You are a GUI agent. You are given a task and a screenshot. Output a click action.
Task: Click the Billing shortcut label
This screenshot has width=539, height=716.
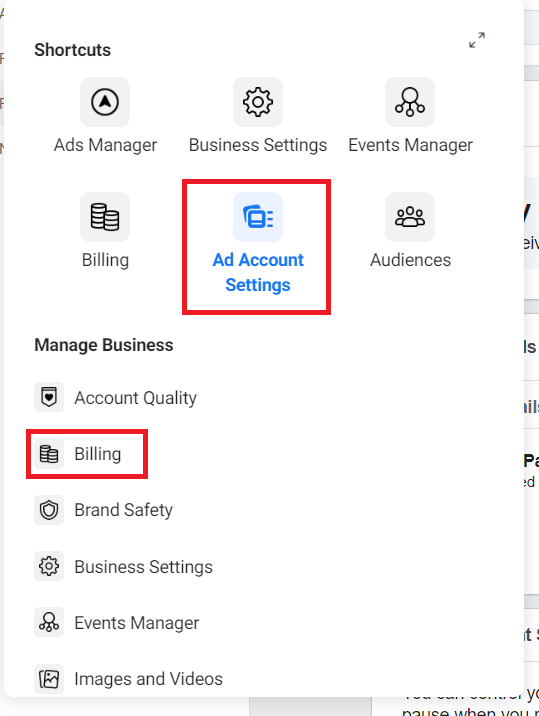click(x=105, y=260)
